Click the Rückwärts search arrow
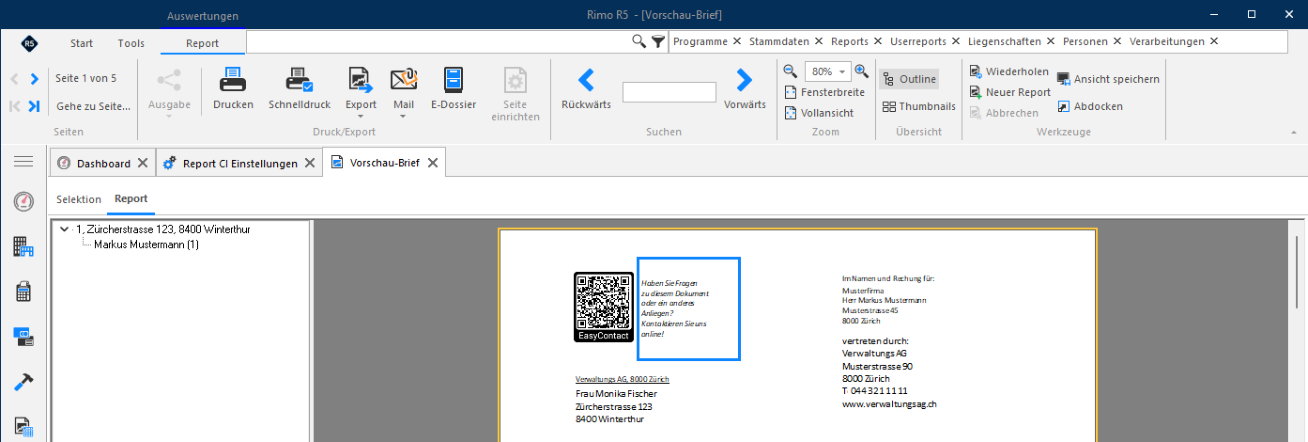Screen dimensions: 1308x442 pos(586,79)
